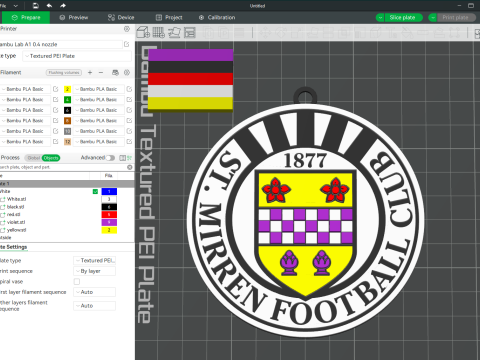Select the Plate Settings tab
Screen dimensions: 480x360
click(x=13, y=247)
